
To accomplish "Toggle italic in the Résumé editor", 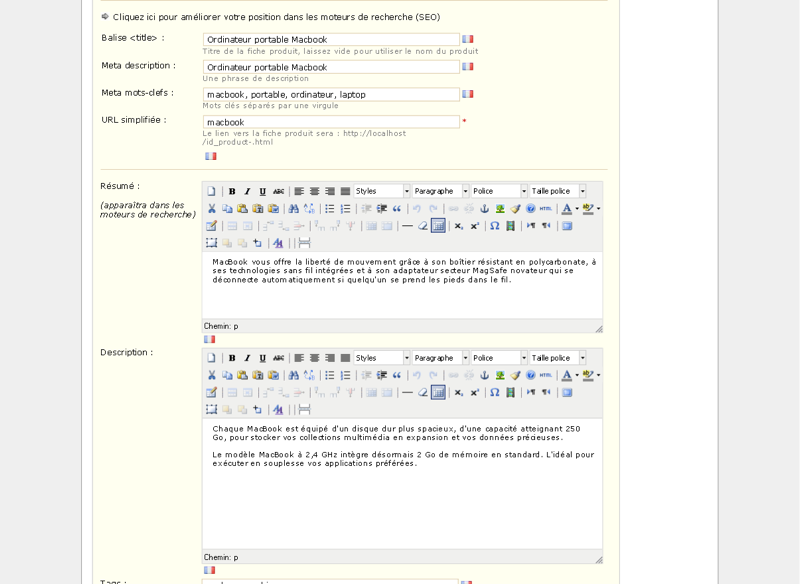I will (247, 191).
